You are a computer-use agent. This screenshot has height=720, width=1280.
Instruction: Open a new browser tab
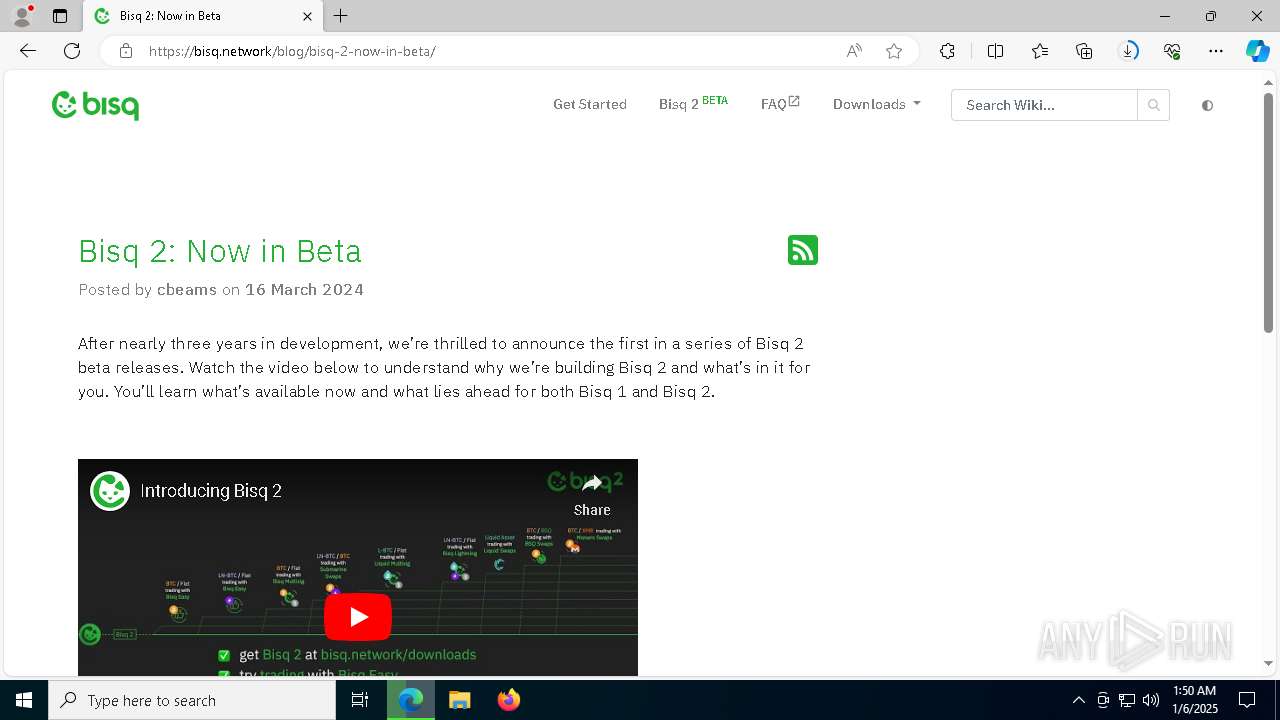(341, 16)
